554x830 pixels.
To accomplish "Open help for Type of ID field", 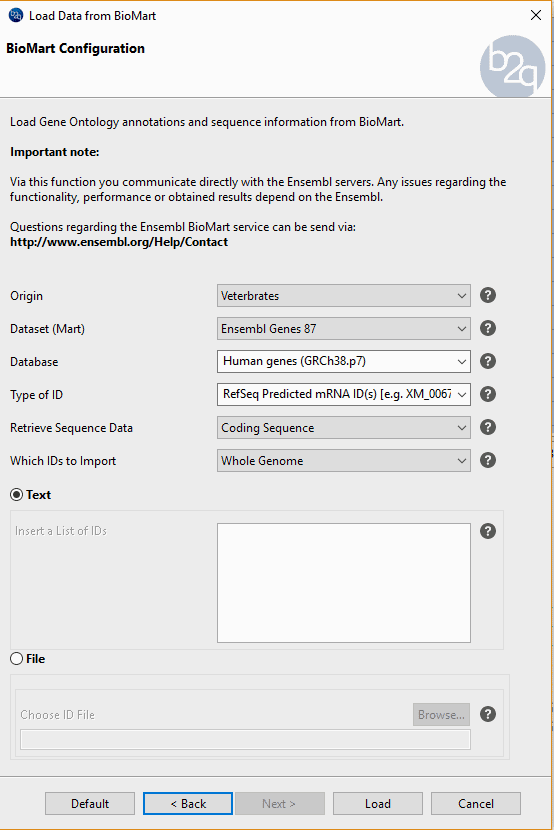I will 488,394.
